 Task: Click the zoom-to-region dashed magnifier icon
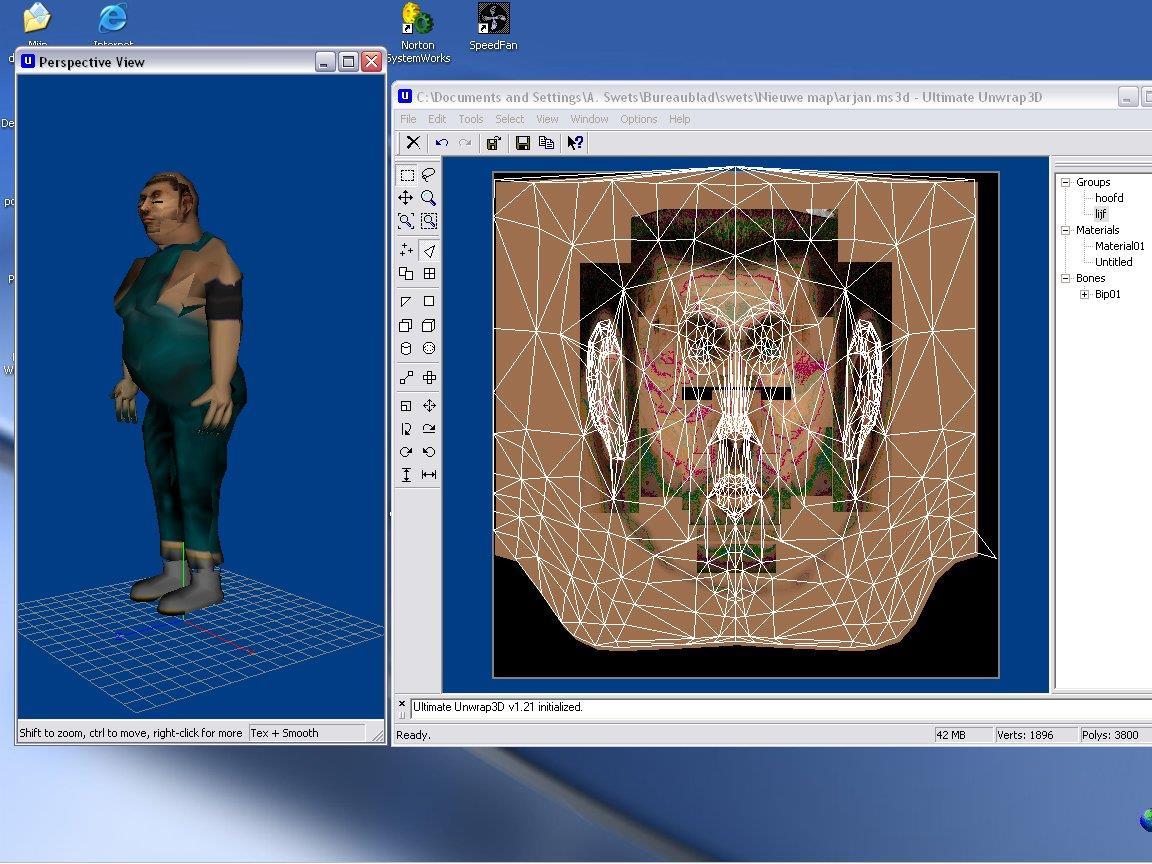pyautogui.click(x=428, y=220)
